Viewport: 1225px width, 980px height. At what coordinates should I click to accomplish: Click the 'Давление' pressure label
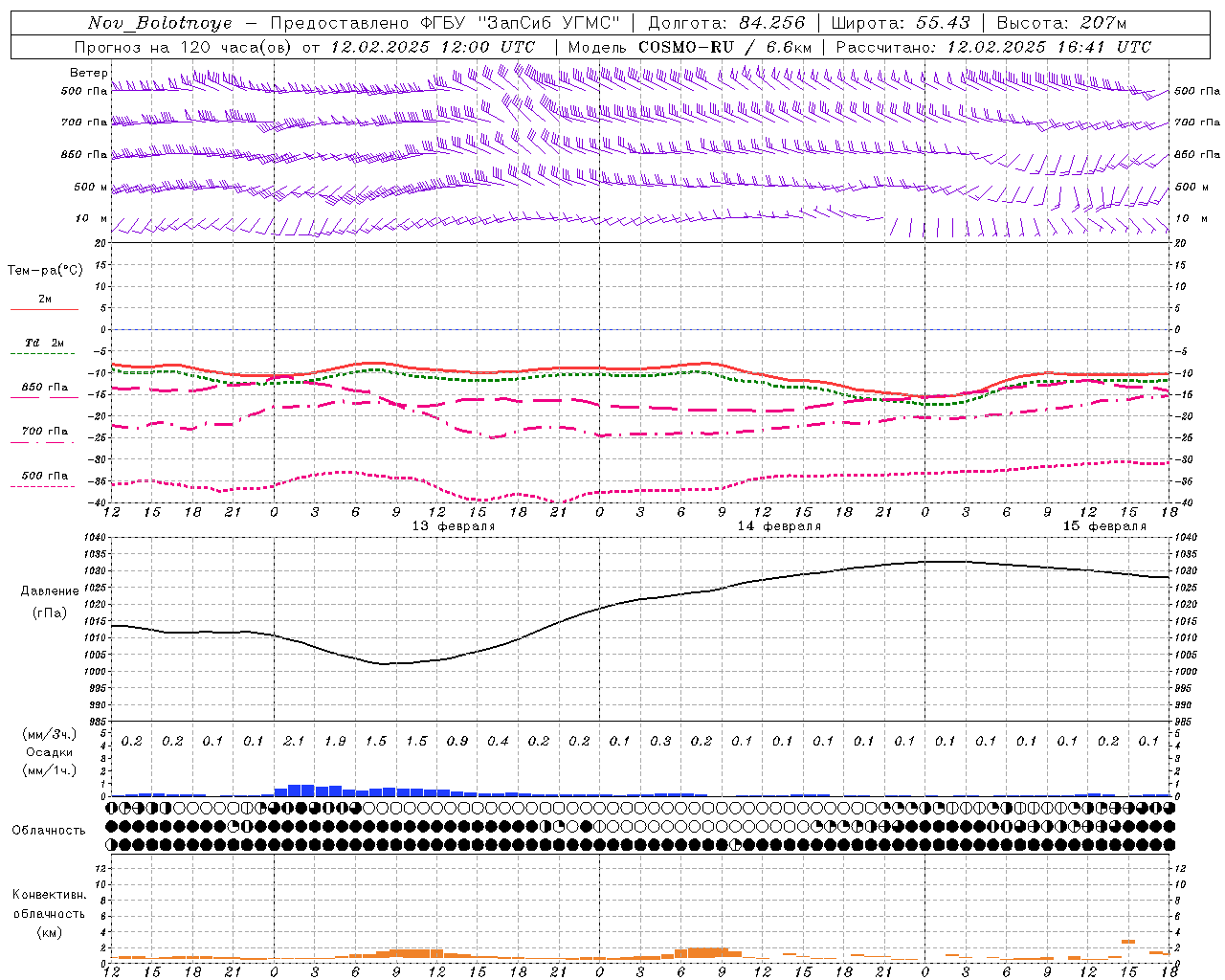[x=50, y=591]
